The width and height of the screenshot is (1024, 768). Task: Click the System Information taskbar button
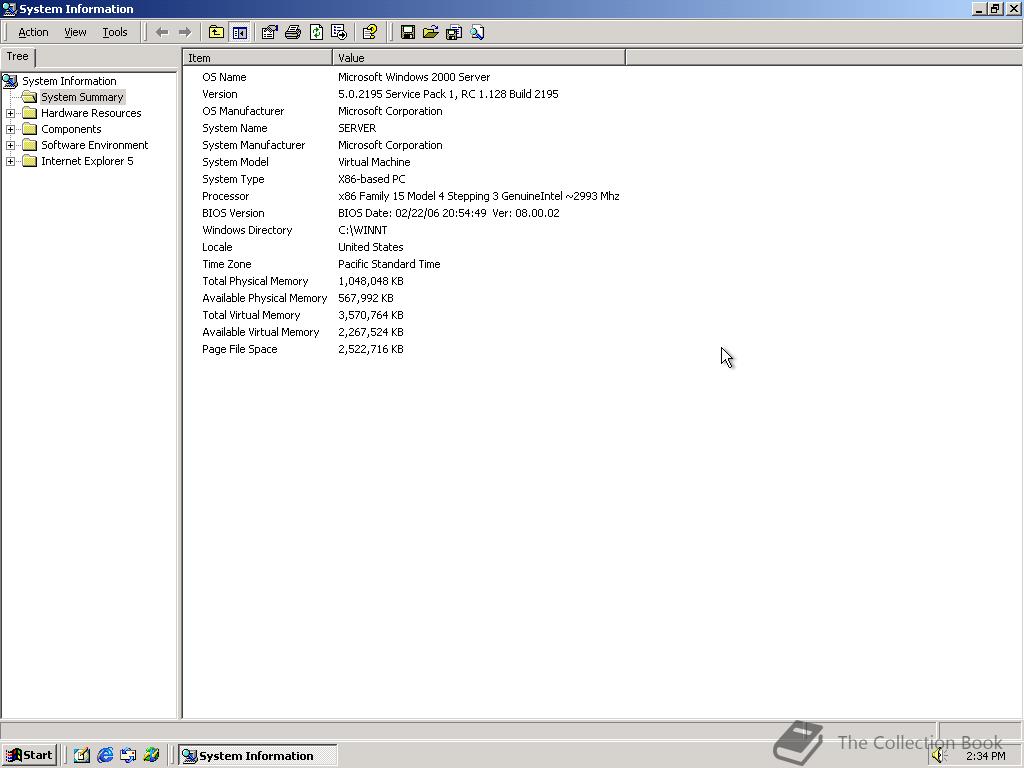[257, 755]
